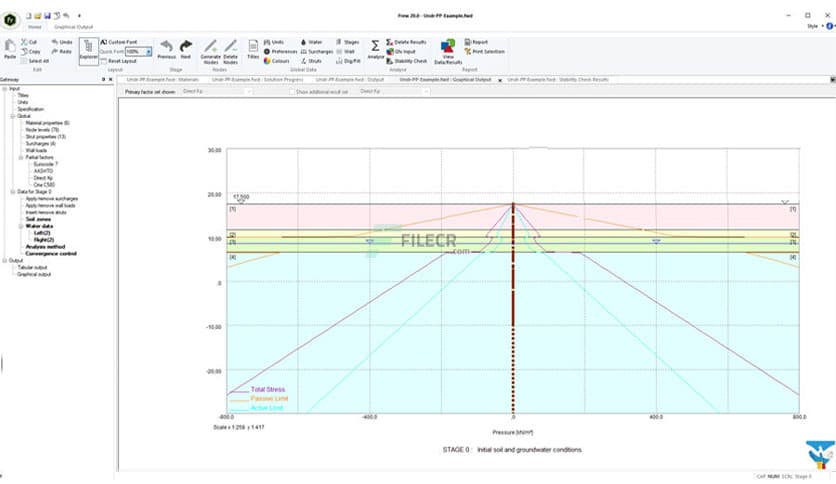The width and height of the screenshot is (836, 484).
Task: Open the Colours settings
Action: [x=278, y=61]
